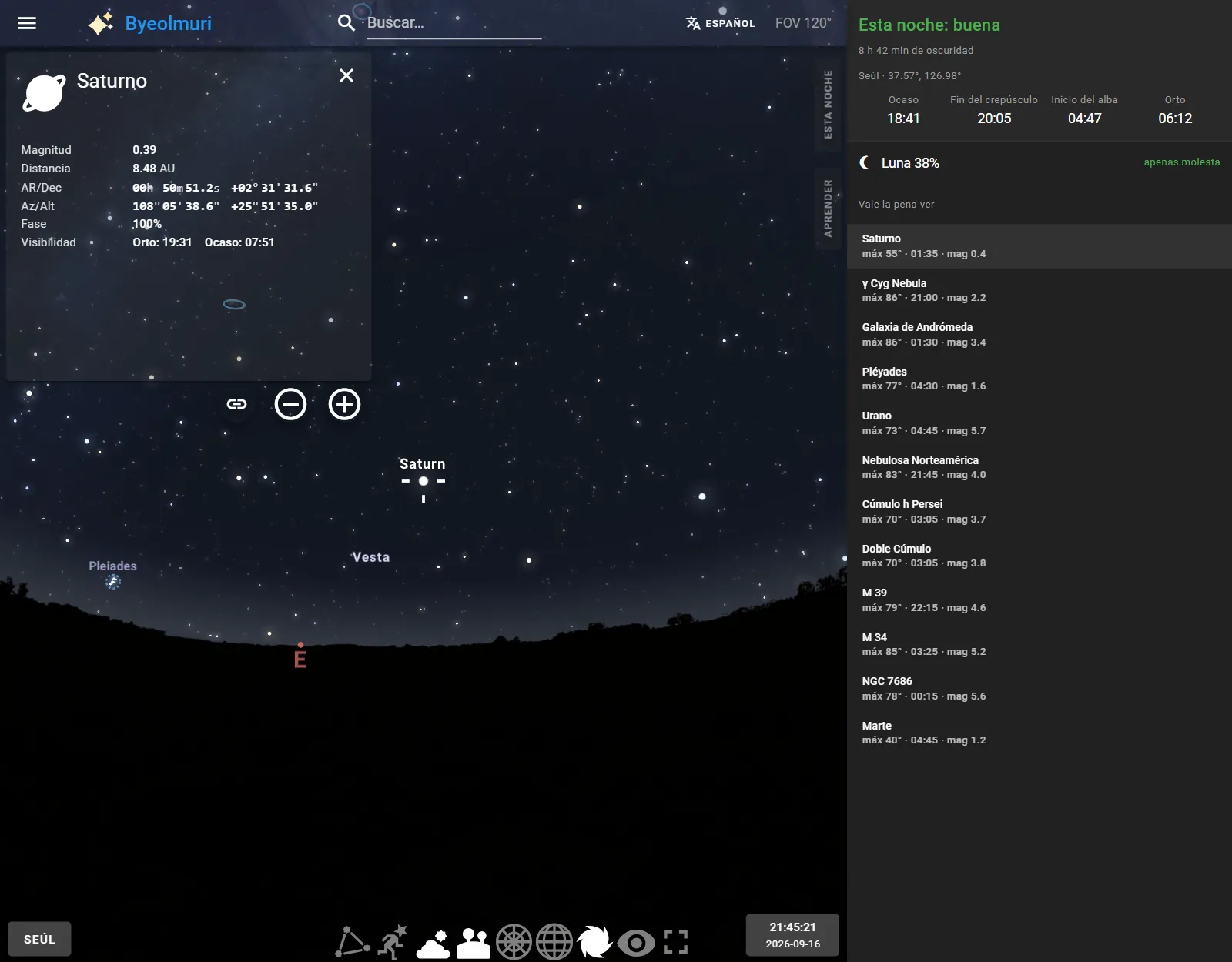The width and height of the screenshot is (1232, 962).
Task: Click the Luna 38% moon row
Action: click(x=1039, y=163)
